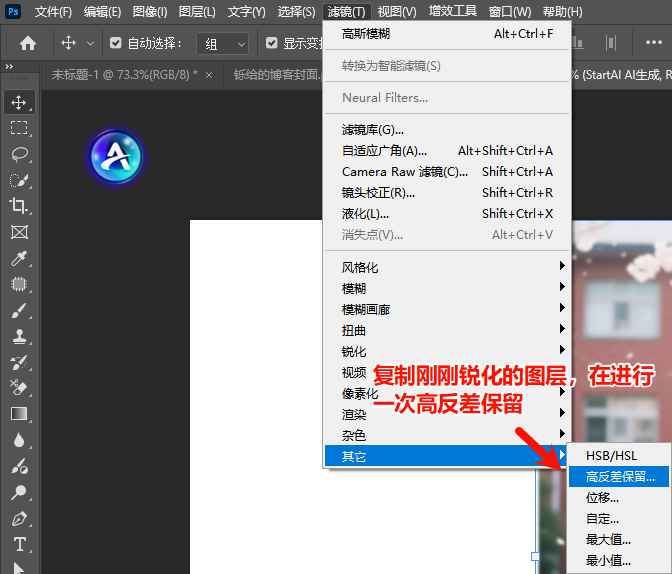672x574 pixels.
Task: Select the Rectangular Marquee tool
Action: pos(19,128)
